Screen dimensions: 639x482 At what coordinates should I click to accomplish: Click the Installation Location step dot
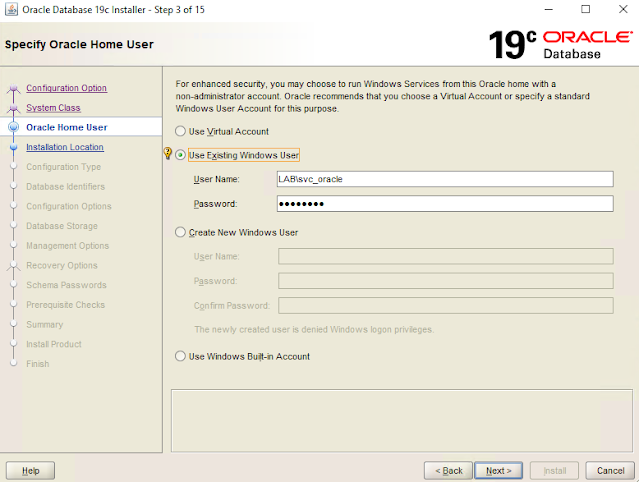(13, 147)
